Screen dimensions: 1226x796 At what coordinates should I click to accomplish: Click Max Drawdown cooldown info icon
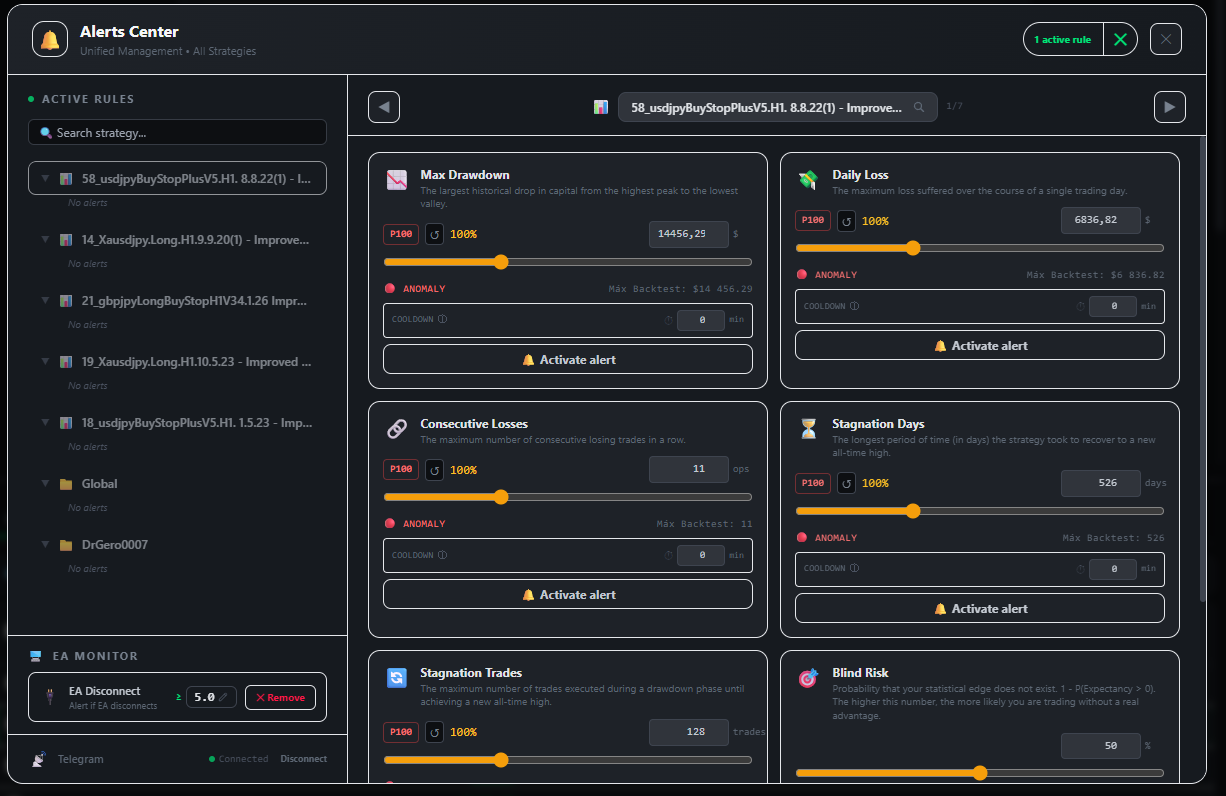[442, 320]
